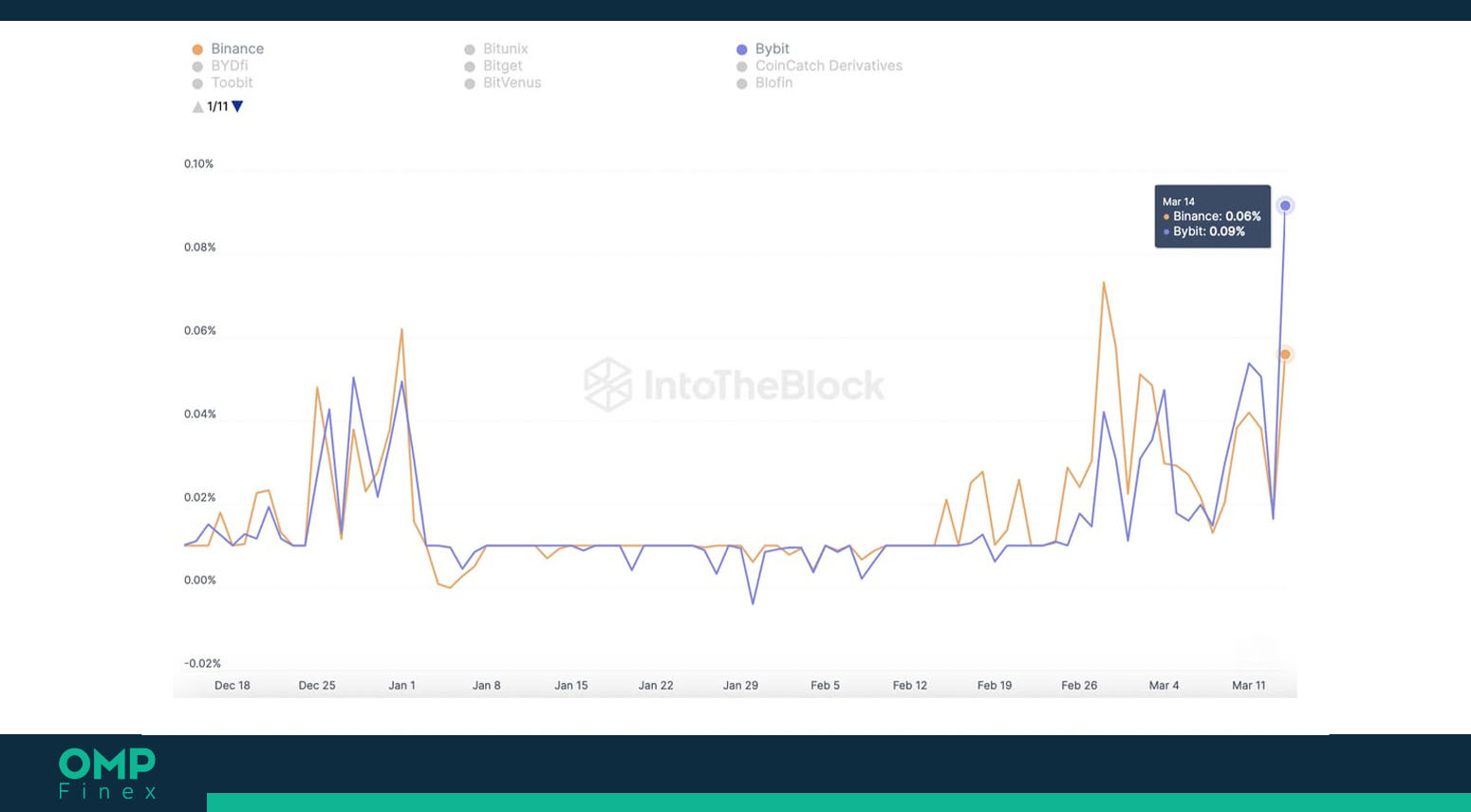This screenshot has width=1471, height=812.
Task: Enable the CoinCatch Derivatives legend entry
Action: 820,65
